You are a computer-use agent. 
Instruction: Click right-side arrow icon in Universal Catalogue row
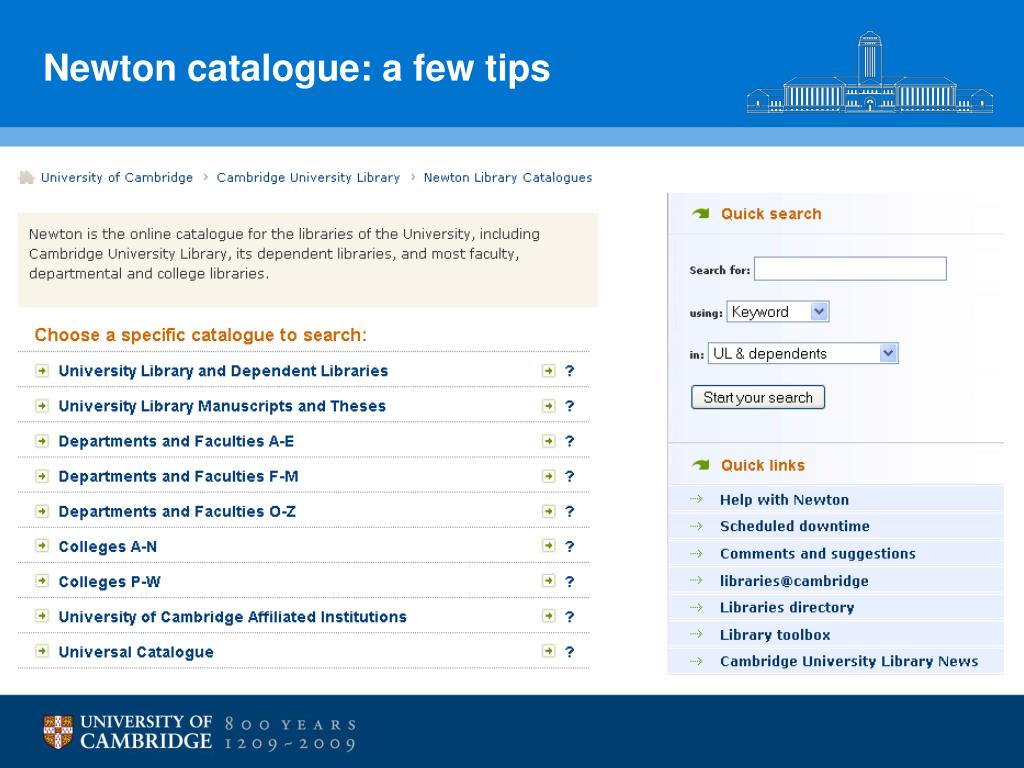click(549, 651)
